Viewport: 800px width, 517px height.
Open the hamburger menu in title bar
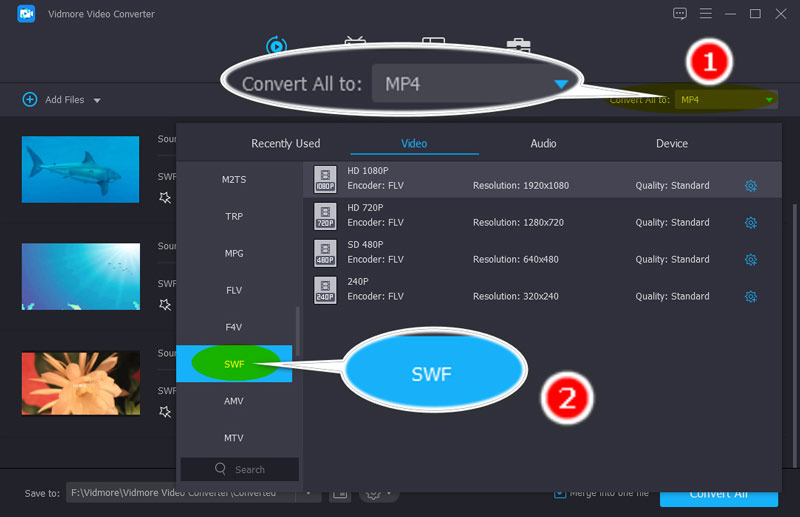[x=706, y=14]
